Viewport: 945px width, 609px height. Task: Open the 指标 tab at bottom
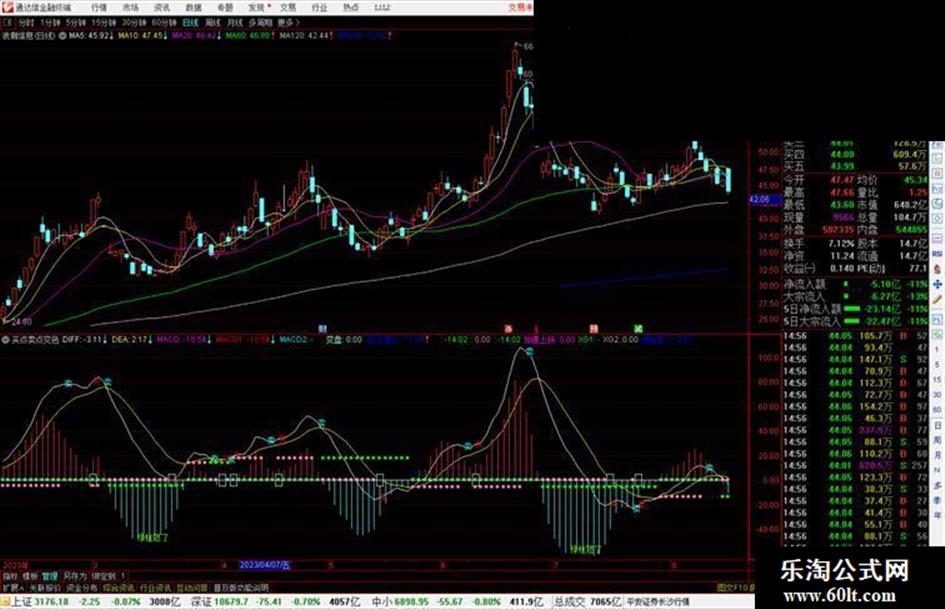pos(10,576)
